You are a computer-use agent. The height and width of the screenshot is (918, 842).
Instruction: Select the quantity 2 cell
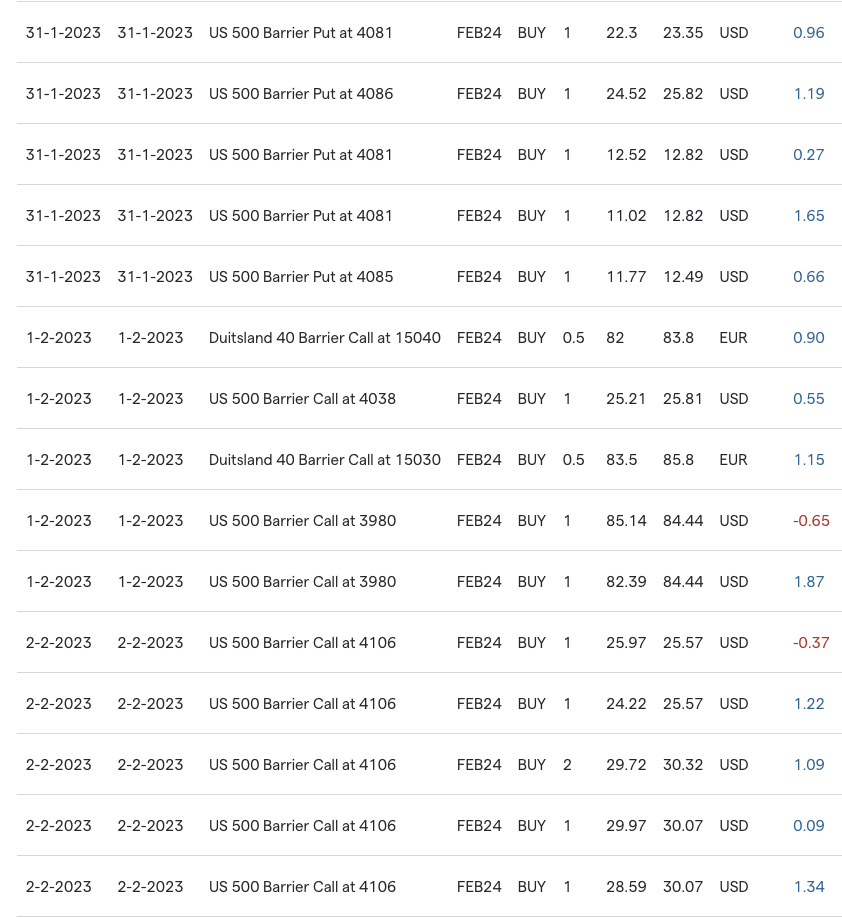pyautogui.click(x=567, y=765)
